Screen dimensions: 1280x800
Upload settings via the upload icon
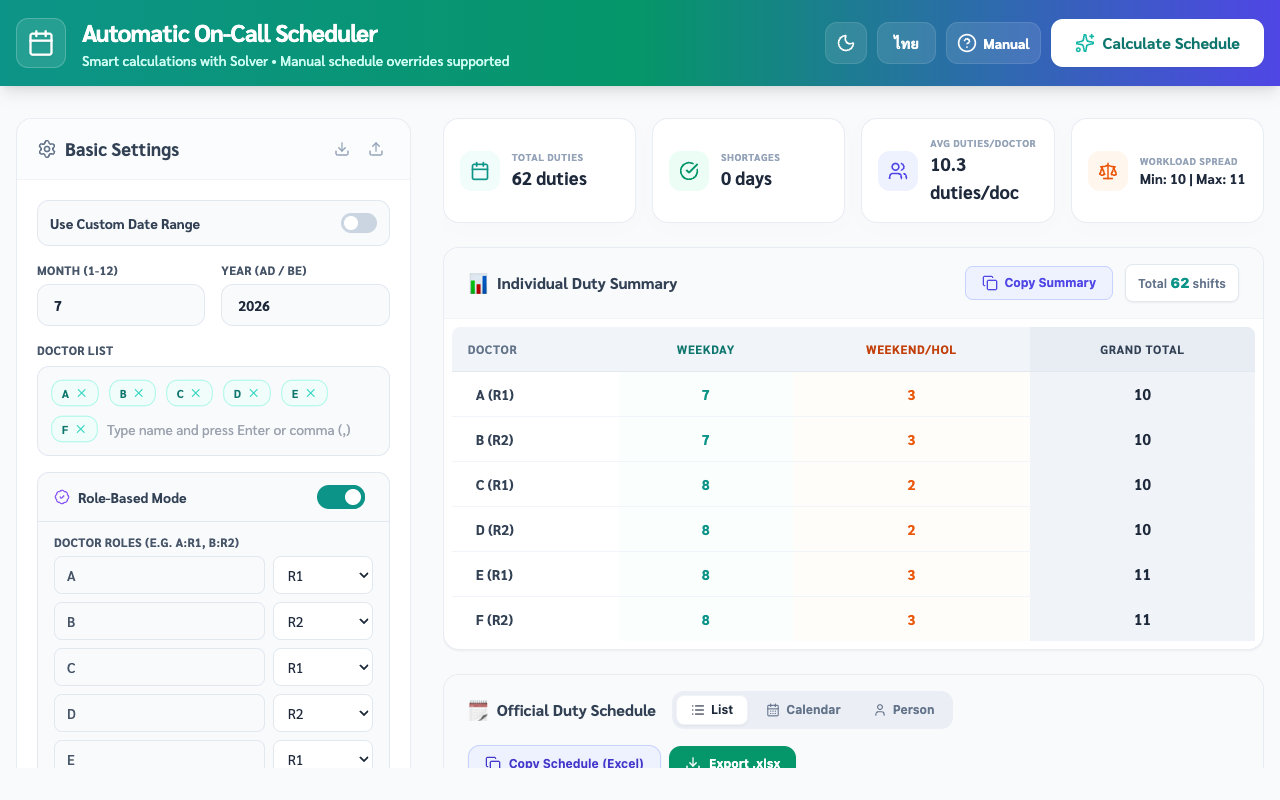[376, 149]
